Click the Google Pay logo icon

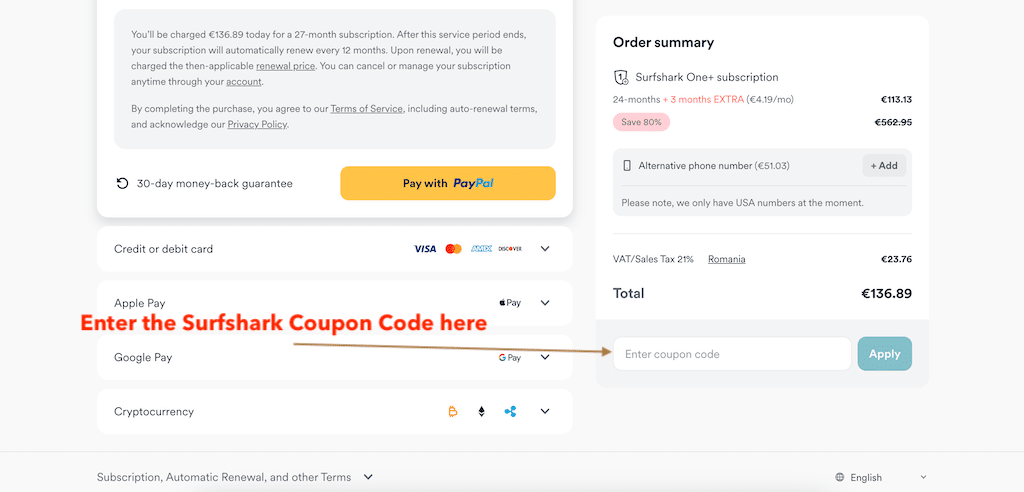pyautogui.click(x=510, y=357)
